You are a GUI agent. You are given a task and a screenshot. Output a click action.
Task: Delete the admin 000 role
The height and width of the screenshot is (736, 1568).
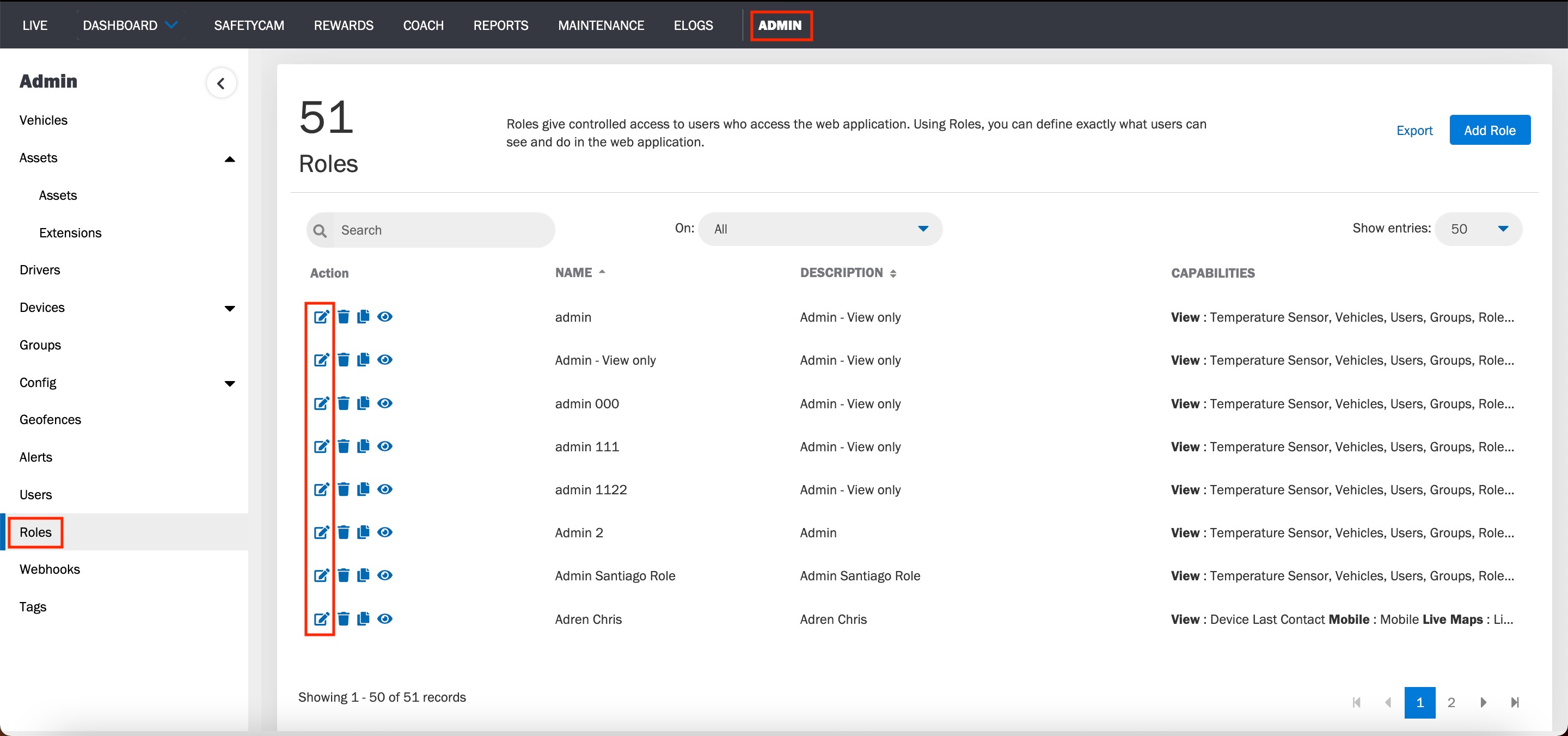(344, 403)
